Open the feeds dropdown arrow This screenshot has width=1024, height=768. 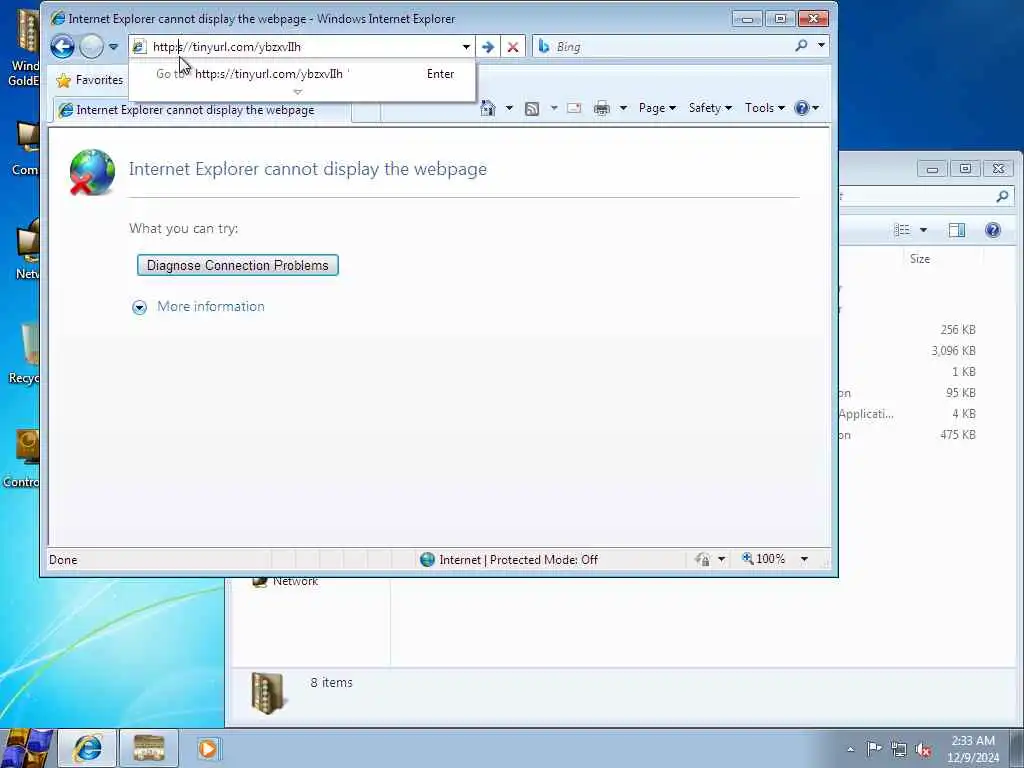554,108
